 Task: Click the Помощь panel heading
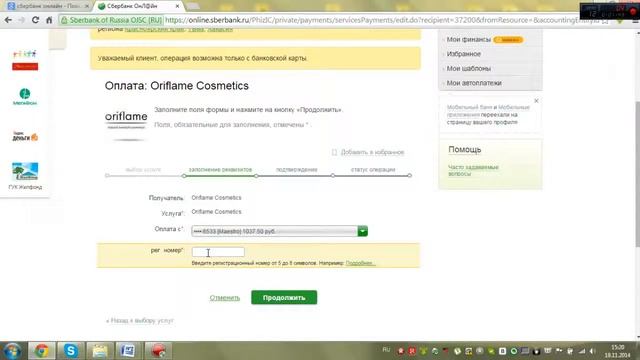point(464,149)
